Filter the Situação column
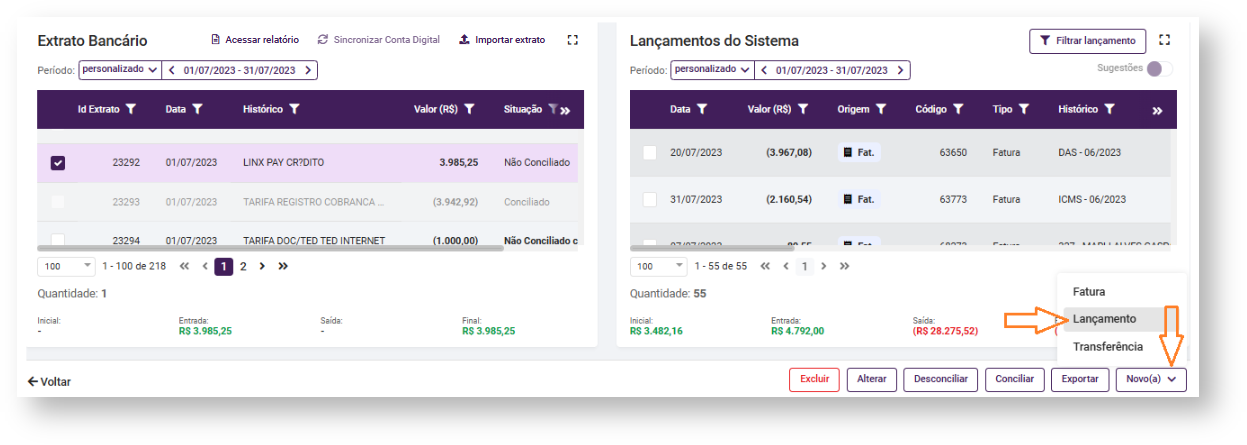The image size is (1247, 445). click(552, 109)
